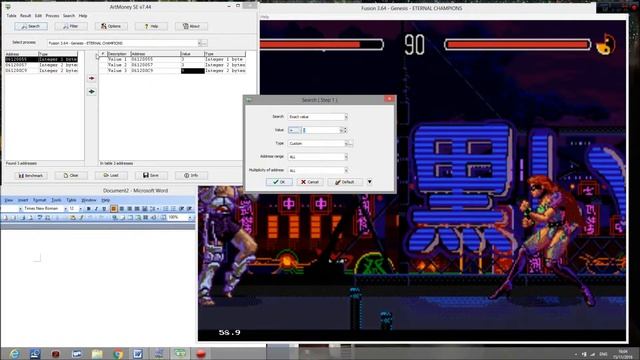Open ArtMoney Options

coord(111,26)
